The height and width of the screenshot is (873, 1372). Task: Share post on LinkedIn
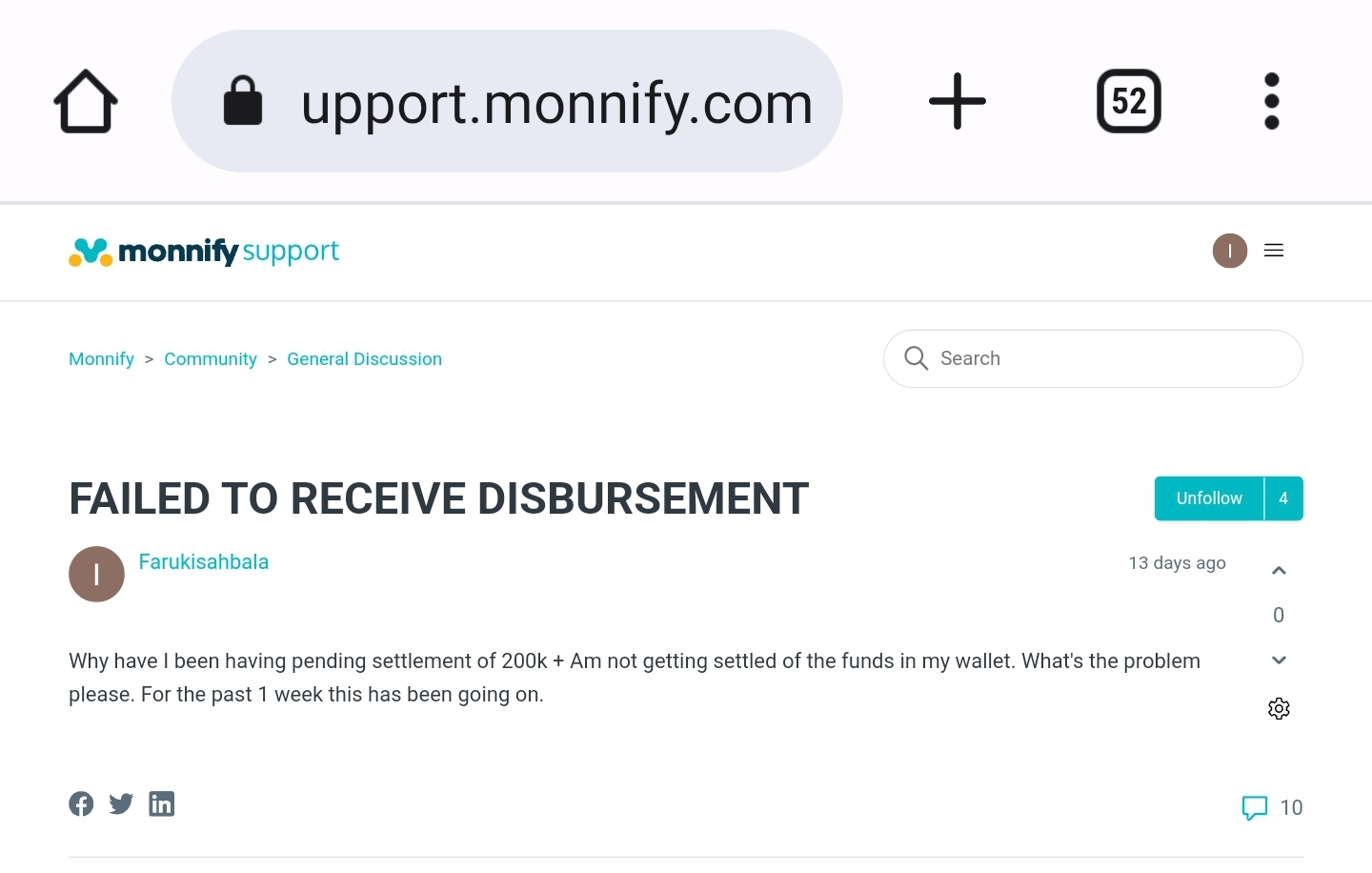pos(162,804)
